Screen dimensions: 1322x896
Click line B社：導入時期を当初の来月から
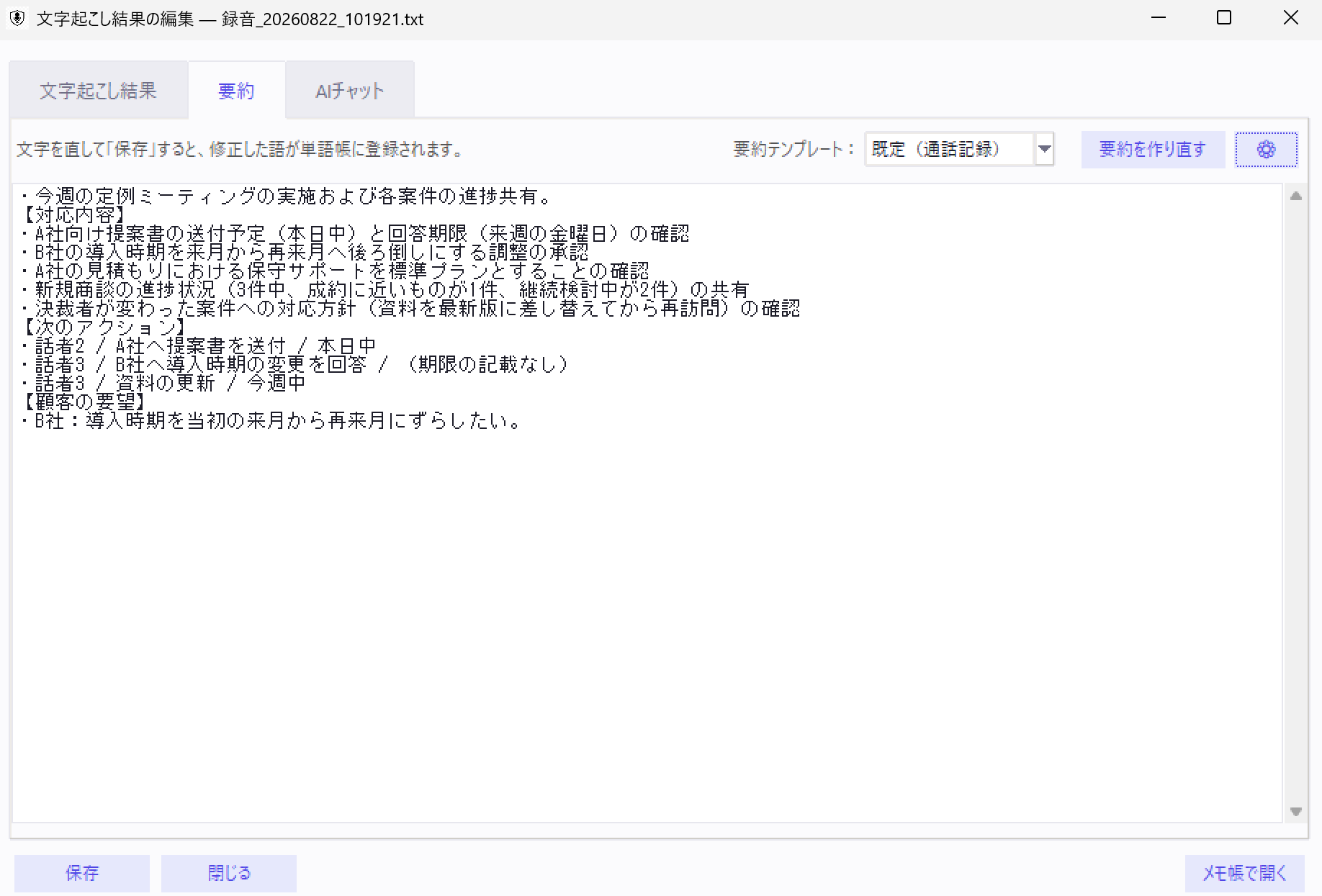(x=271, y=420)
